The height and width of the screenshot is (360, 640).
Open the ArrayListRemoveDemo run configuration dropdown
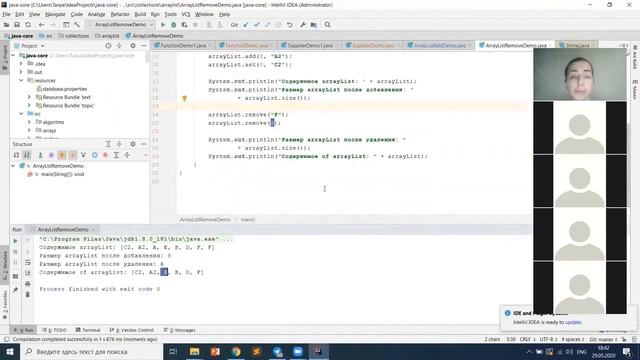click(x=121, y=25)
